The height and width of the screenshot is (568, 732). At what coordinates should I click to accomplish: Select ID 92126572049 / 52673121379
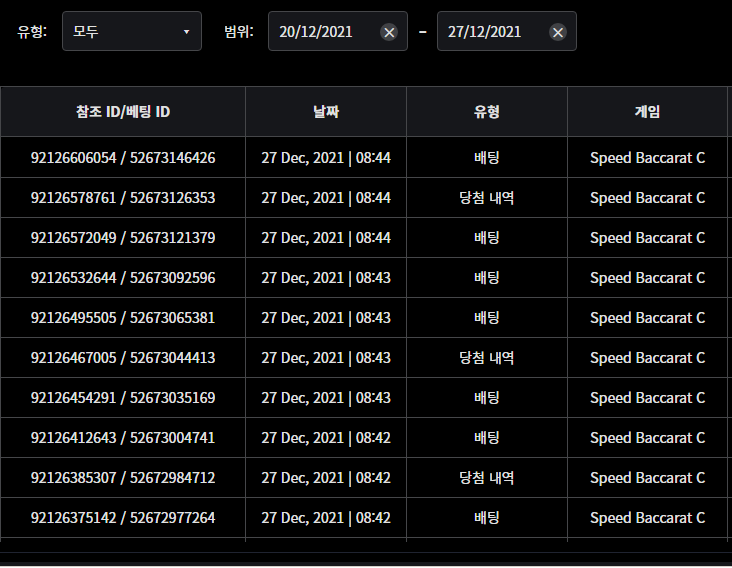point(123,238)
